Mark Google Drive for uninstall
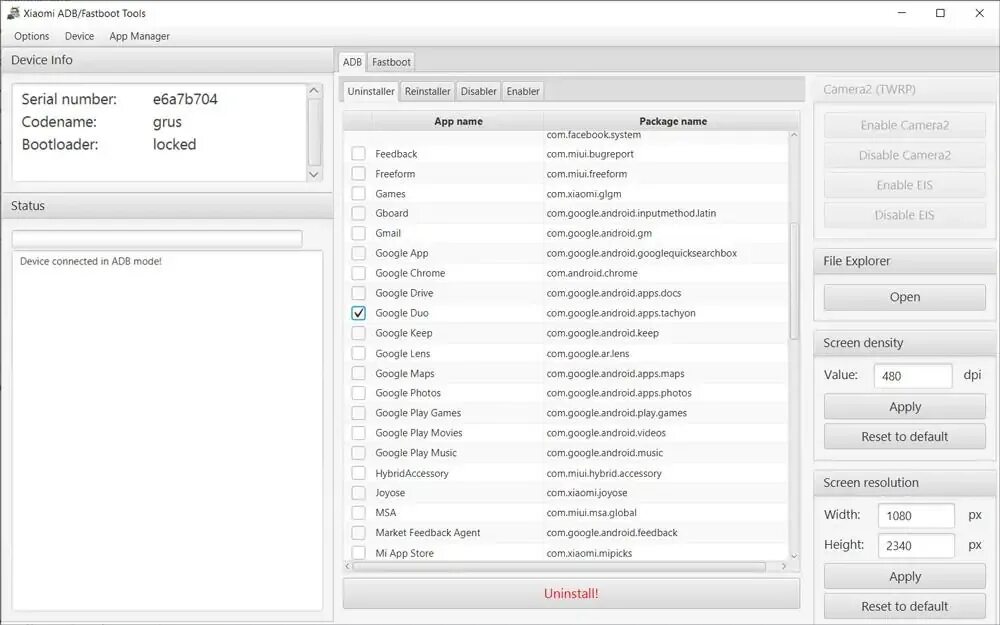 pos(358,293)
